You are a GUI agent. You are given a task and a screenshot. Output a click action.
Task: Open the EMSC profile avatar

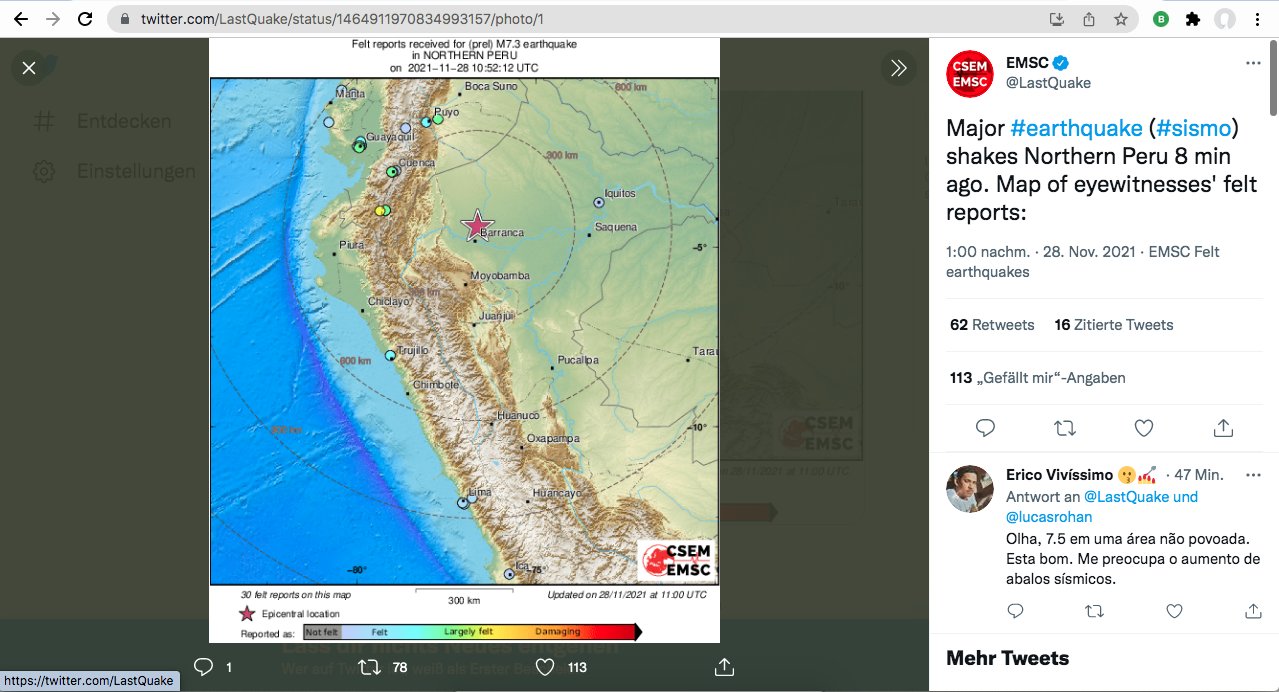[x=970, y=73]
